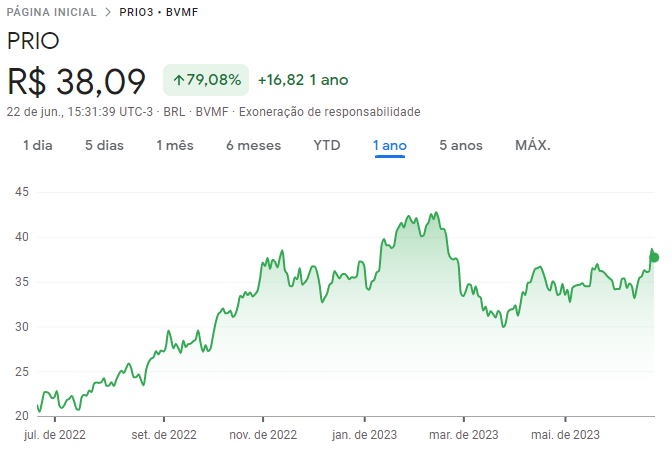This screenshot has width=672, height=451.
Task: Click the green end-point marker on chart
Action: coord(654,257)
